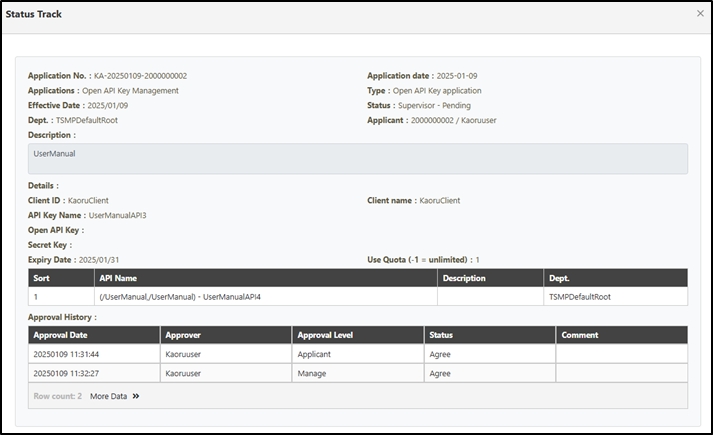This screenshot has width=713, height=435.
Task: Click the Status header in Approval History
Action: [441, 335]
